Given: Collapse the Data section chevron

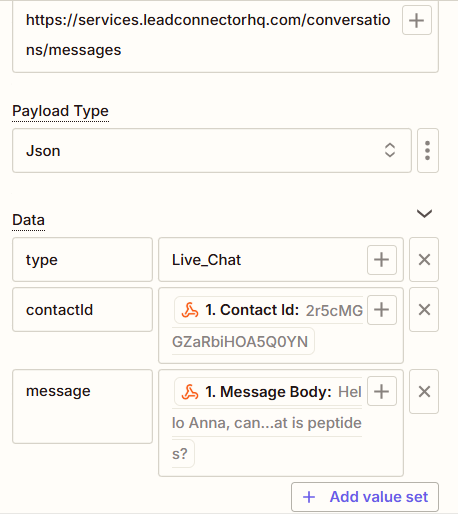Looking at the screenshot, I should pyautogui.click(x=424, y=213).
